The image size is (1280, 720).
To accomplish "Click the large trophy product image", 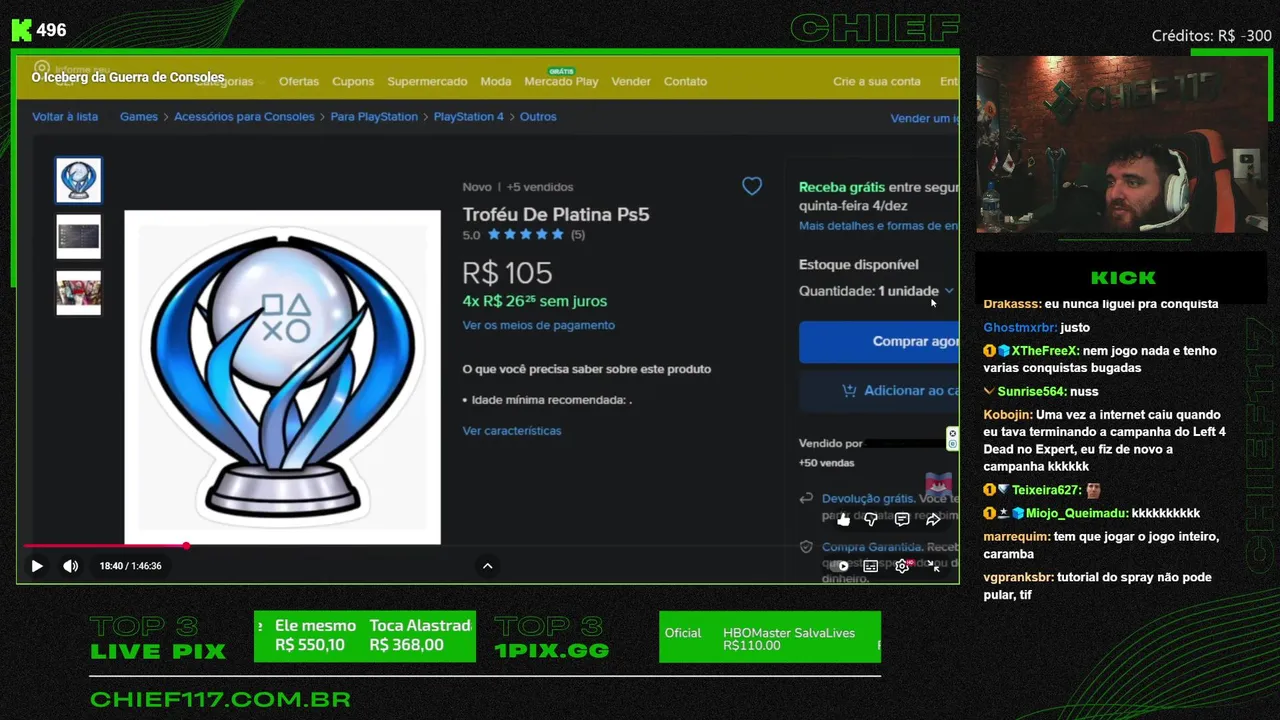I will point(282,377).
